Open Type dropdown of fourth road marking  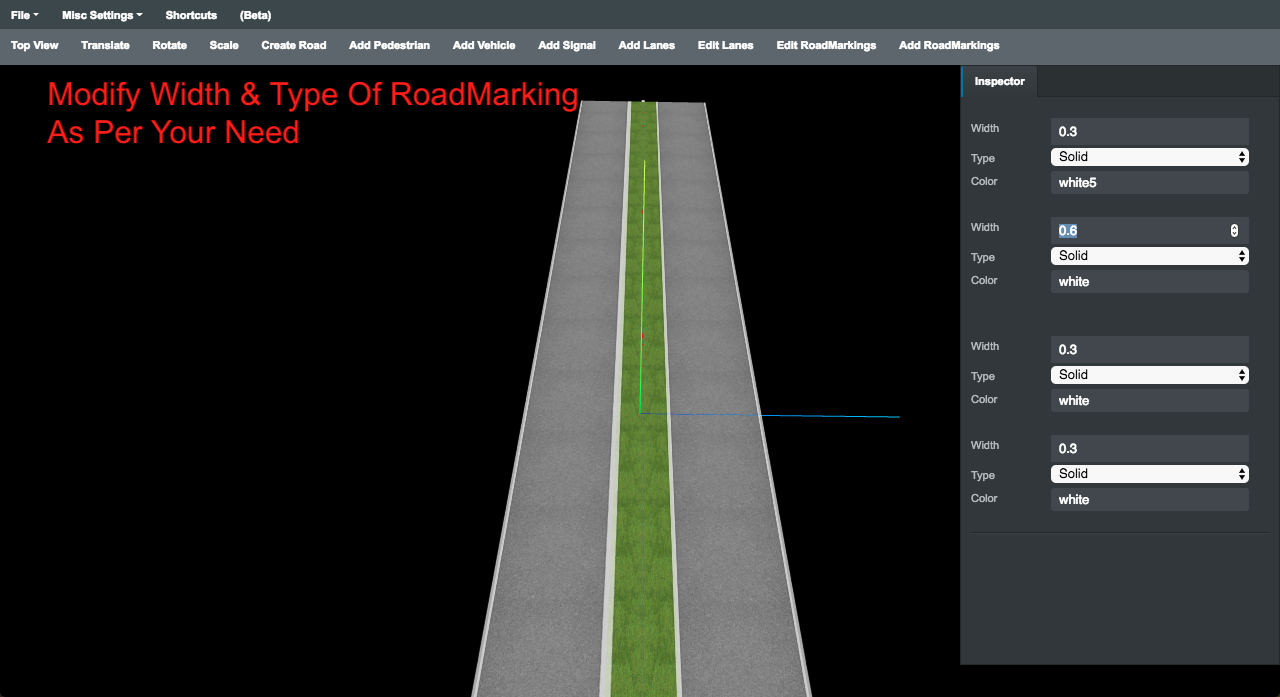click(x=1150, y=474)
